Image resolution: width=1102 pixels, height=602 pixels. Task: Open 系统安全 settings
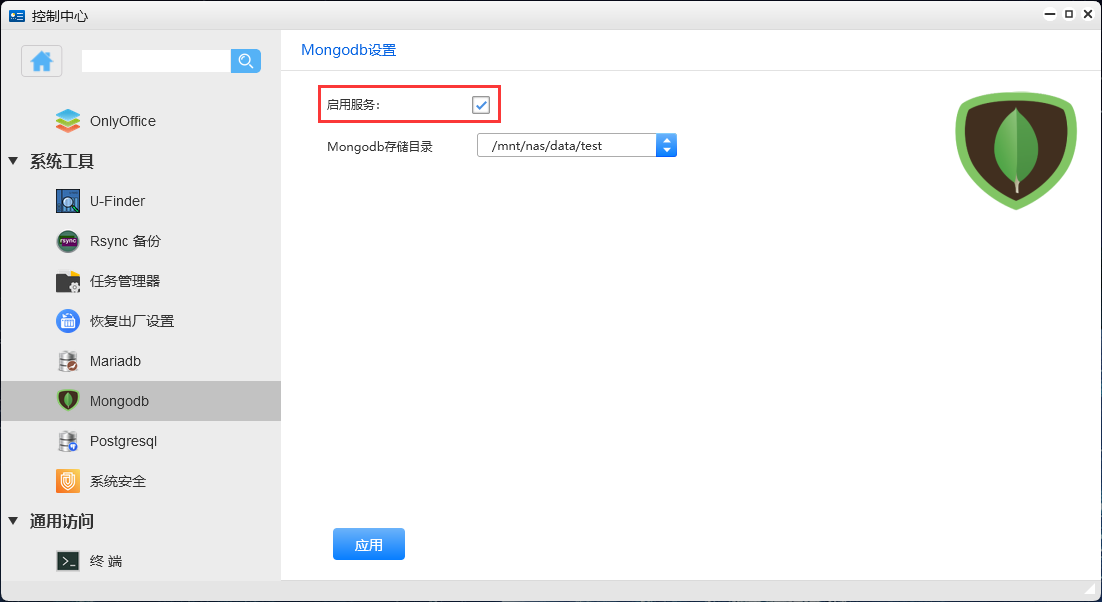click(117, 481)
